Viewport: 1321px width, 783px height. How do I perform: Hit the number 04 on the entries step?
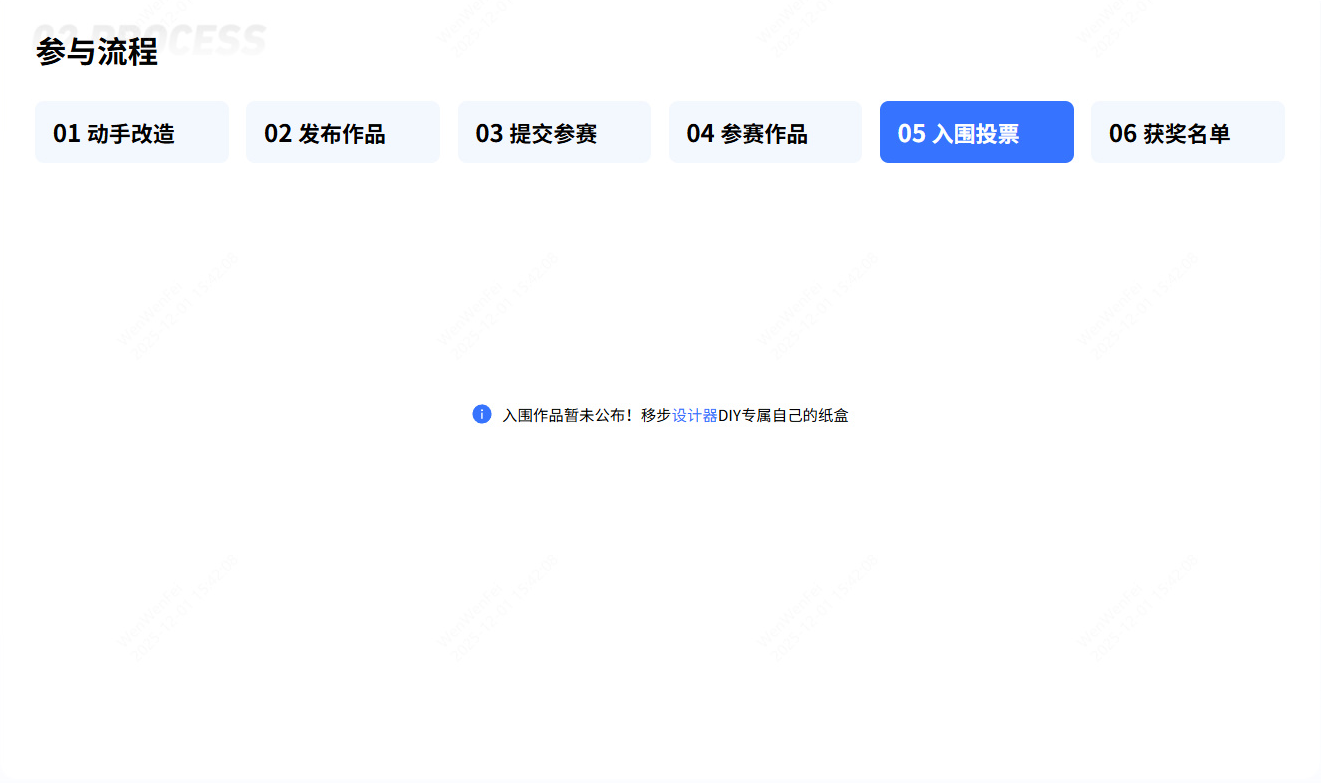[x=700, y=133]
